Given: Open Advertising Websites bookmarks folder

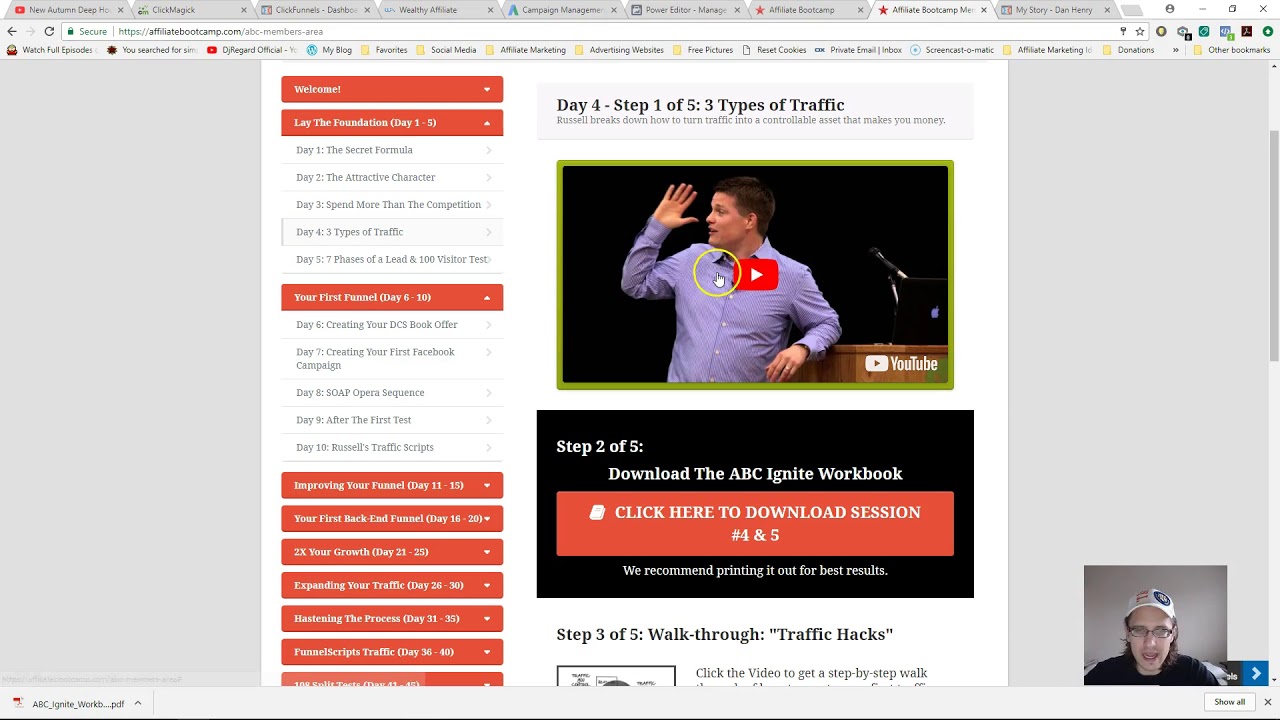Looking at the screenshot, I should pos(620,50).
